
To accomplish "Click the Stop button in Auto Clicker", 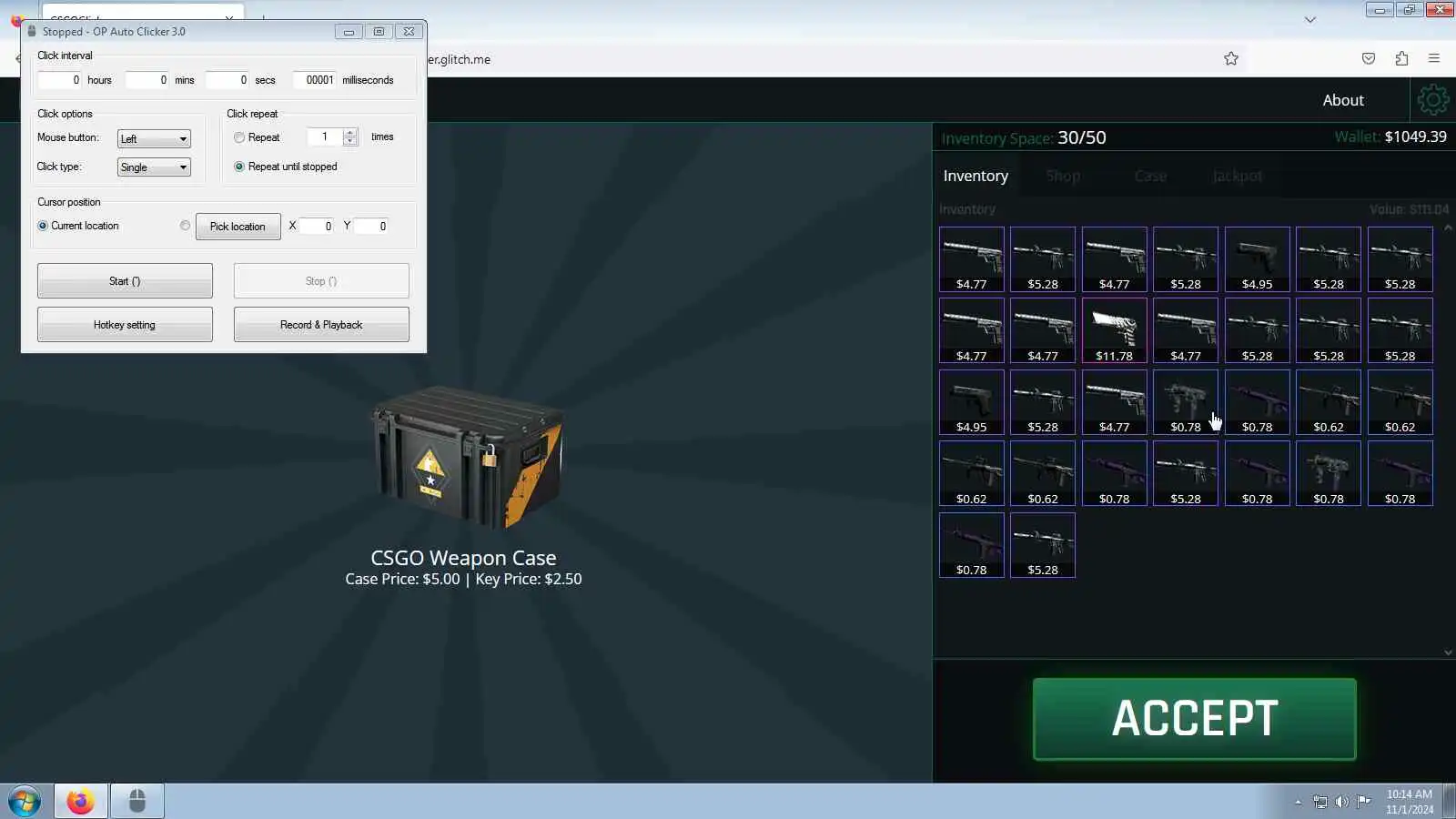I will pyautogui.click(x=321, y=281).
